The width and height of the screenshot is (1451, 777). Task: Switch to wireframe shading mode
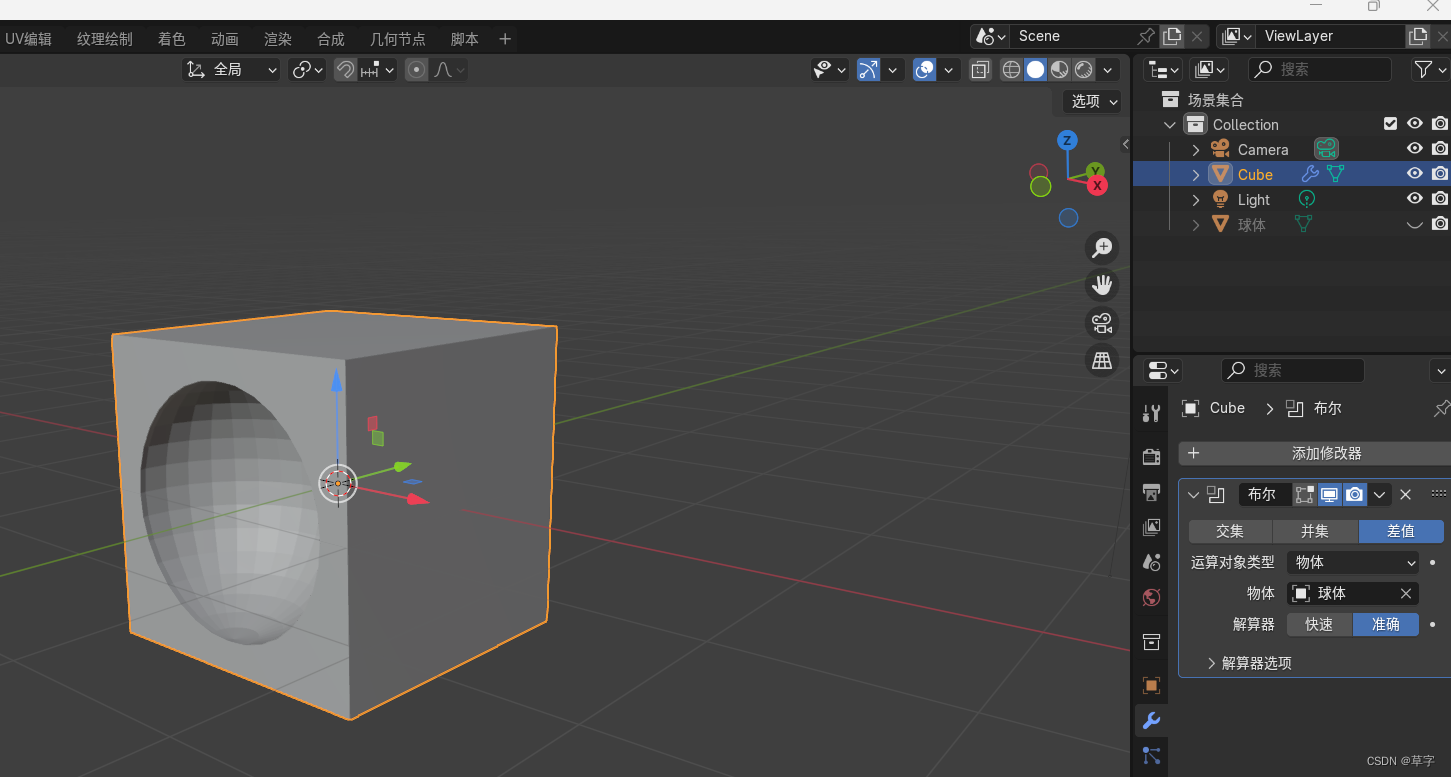click(x=1011, y=70)
